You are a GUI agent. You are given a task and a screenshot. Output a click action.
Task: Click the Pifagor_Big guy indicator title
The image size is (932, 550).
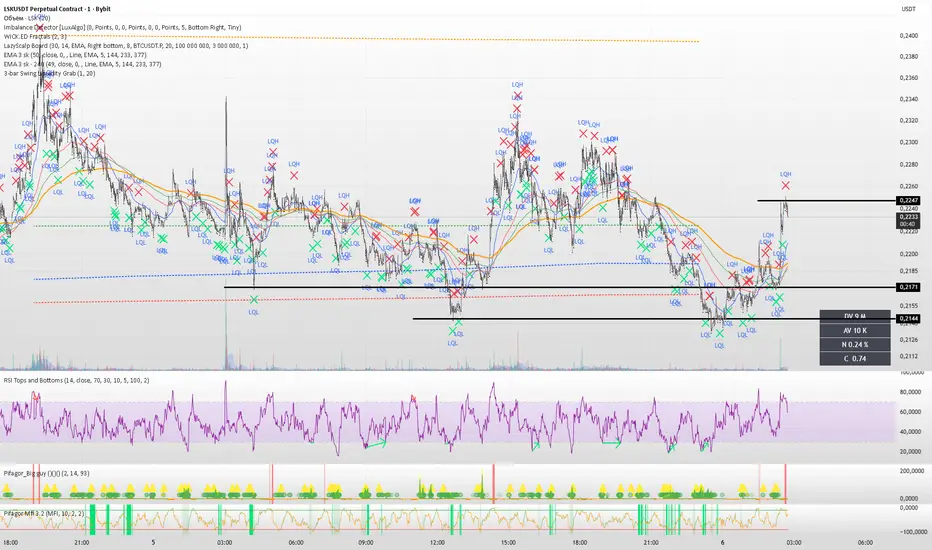click(x=46, y=473)
